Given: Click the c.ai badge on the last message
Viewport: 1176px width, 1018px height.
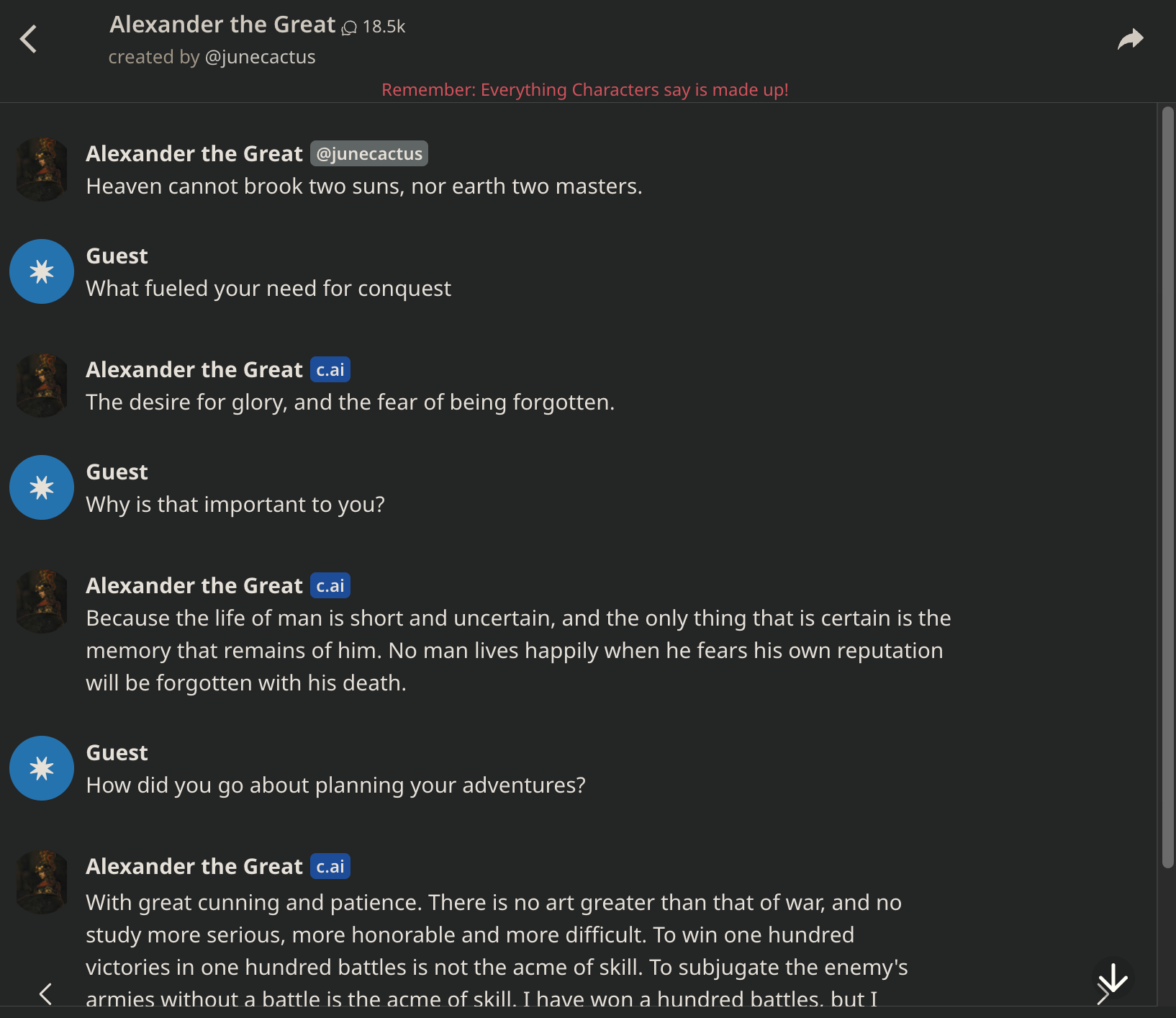Looking at the screenshot, I should [x=330, y=866].
